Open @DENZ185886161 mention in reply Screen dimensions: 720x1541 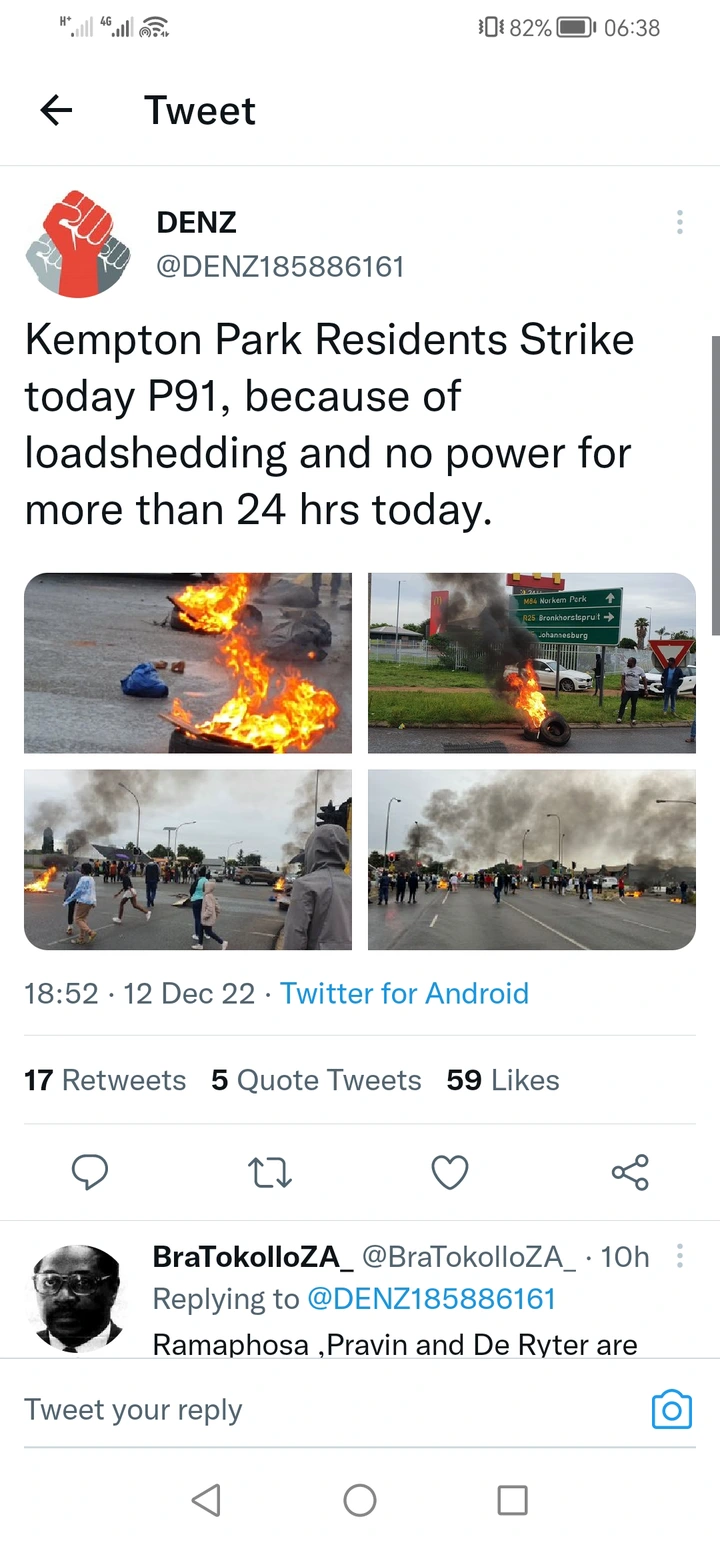coord(431,1298)
